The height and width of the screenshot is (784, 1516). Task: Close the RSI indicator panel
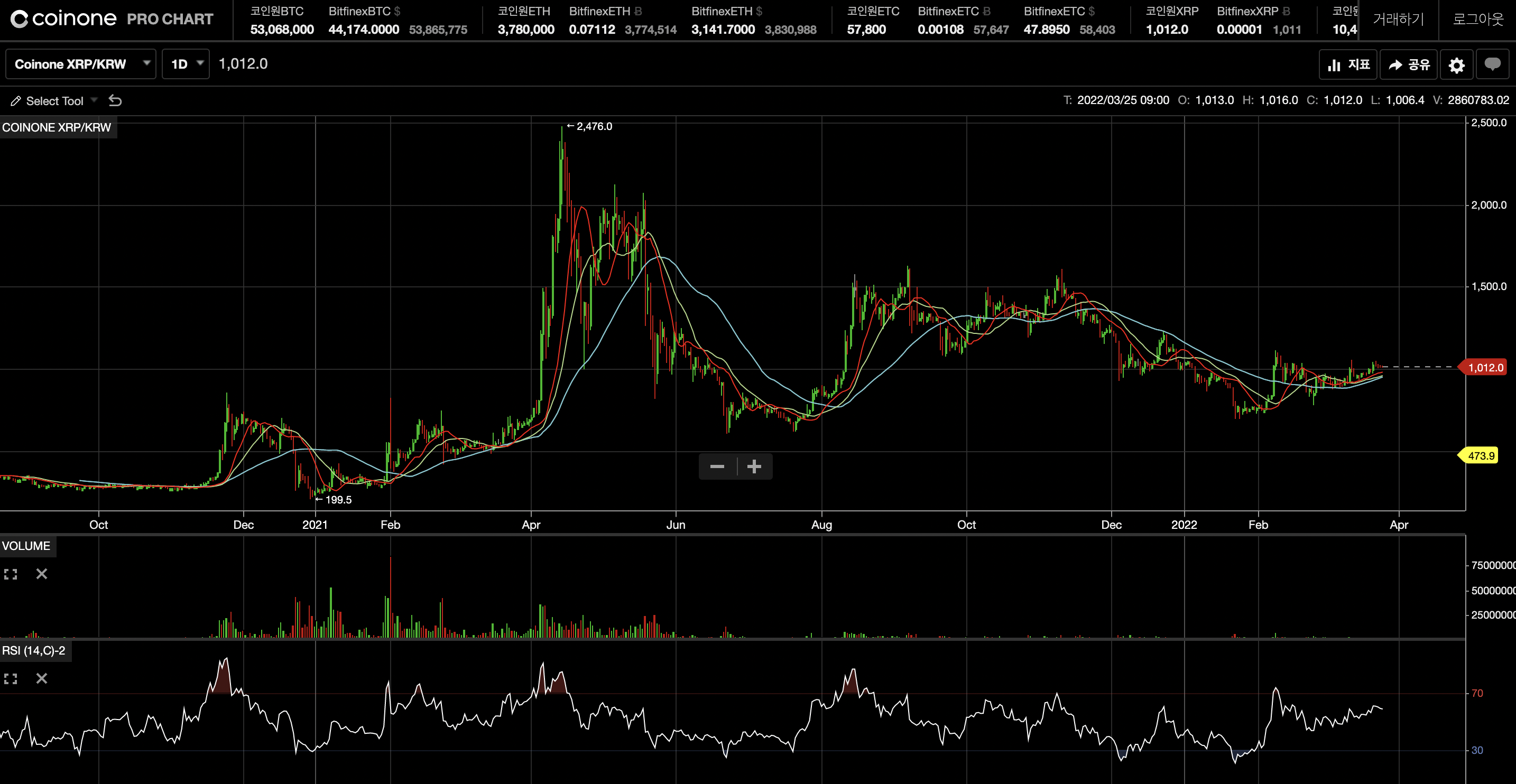tap(41, 679)
